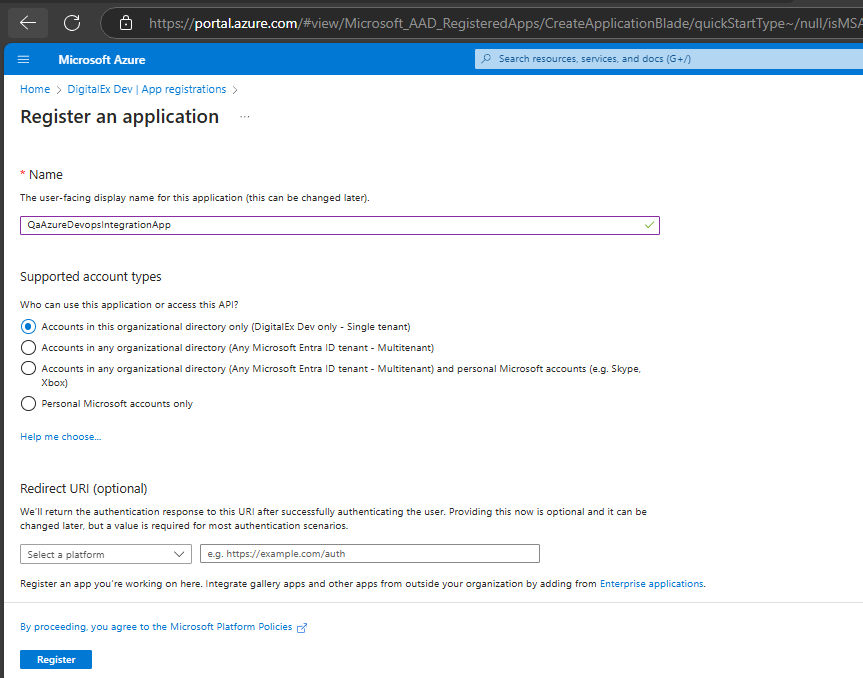
Task: Expand the Select a platform dropdown
Action: (x=105, y=554)
